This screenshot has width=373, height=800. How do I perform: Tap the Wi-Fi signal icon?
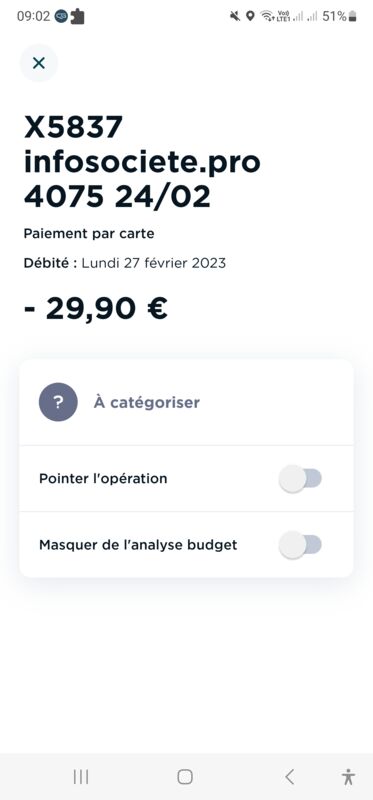(x=267, y=16)
